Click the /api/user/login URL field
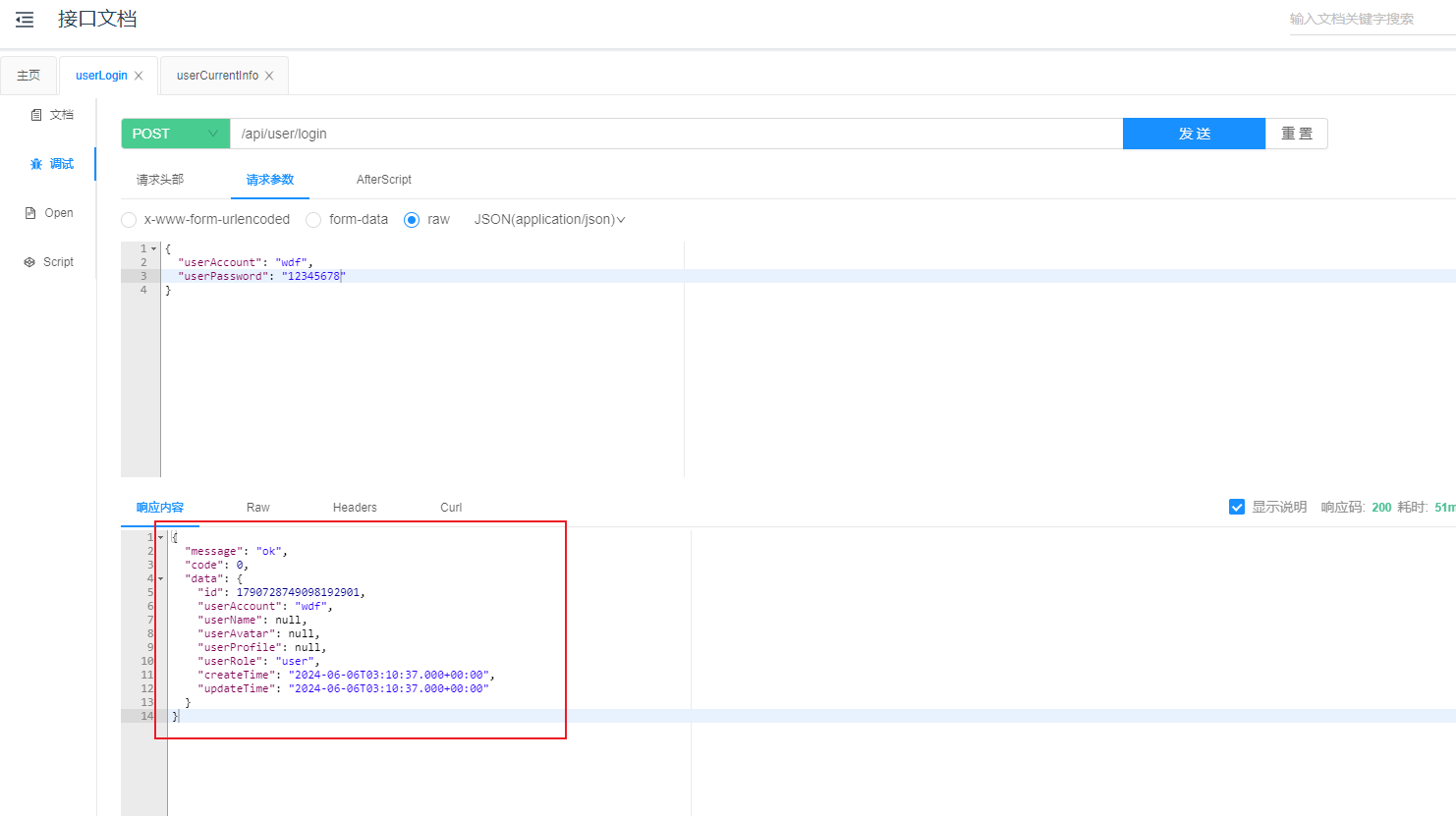This screenshot has height=816, width=1456. (676, 134)
